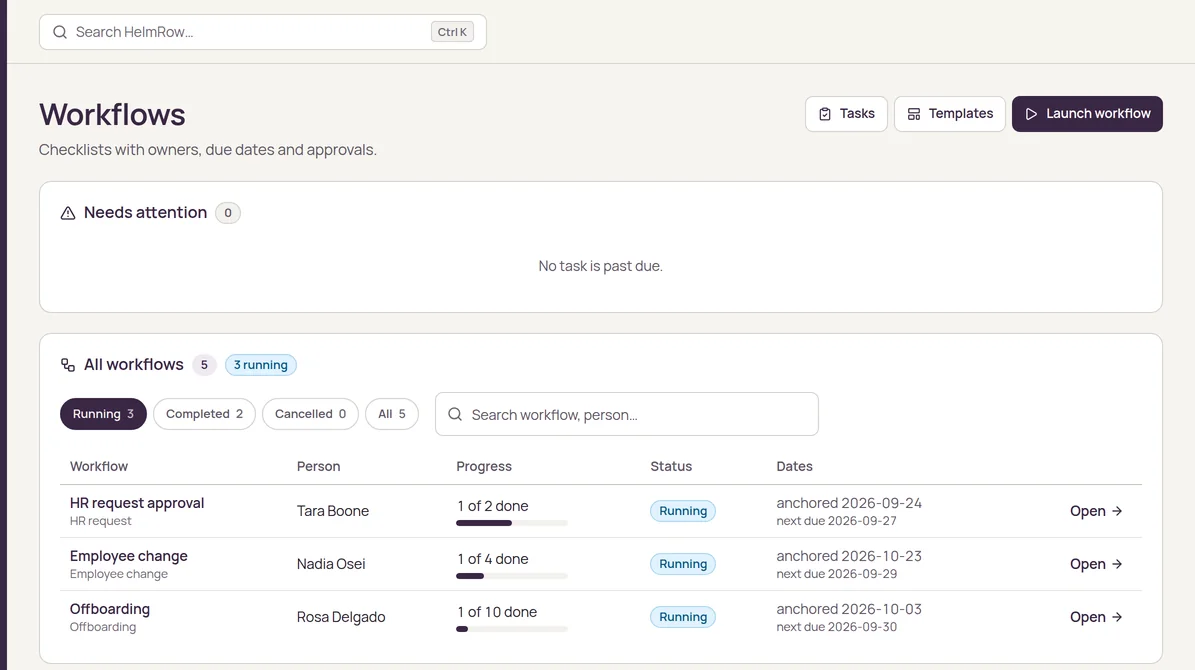1195x670 pixels.
Task: Click the Running badge for HR request approval
Action: [x=683, y=511]
